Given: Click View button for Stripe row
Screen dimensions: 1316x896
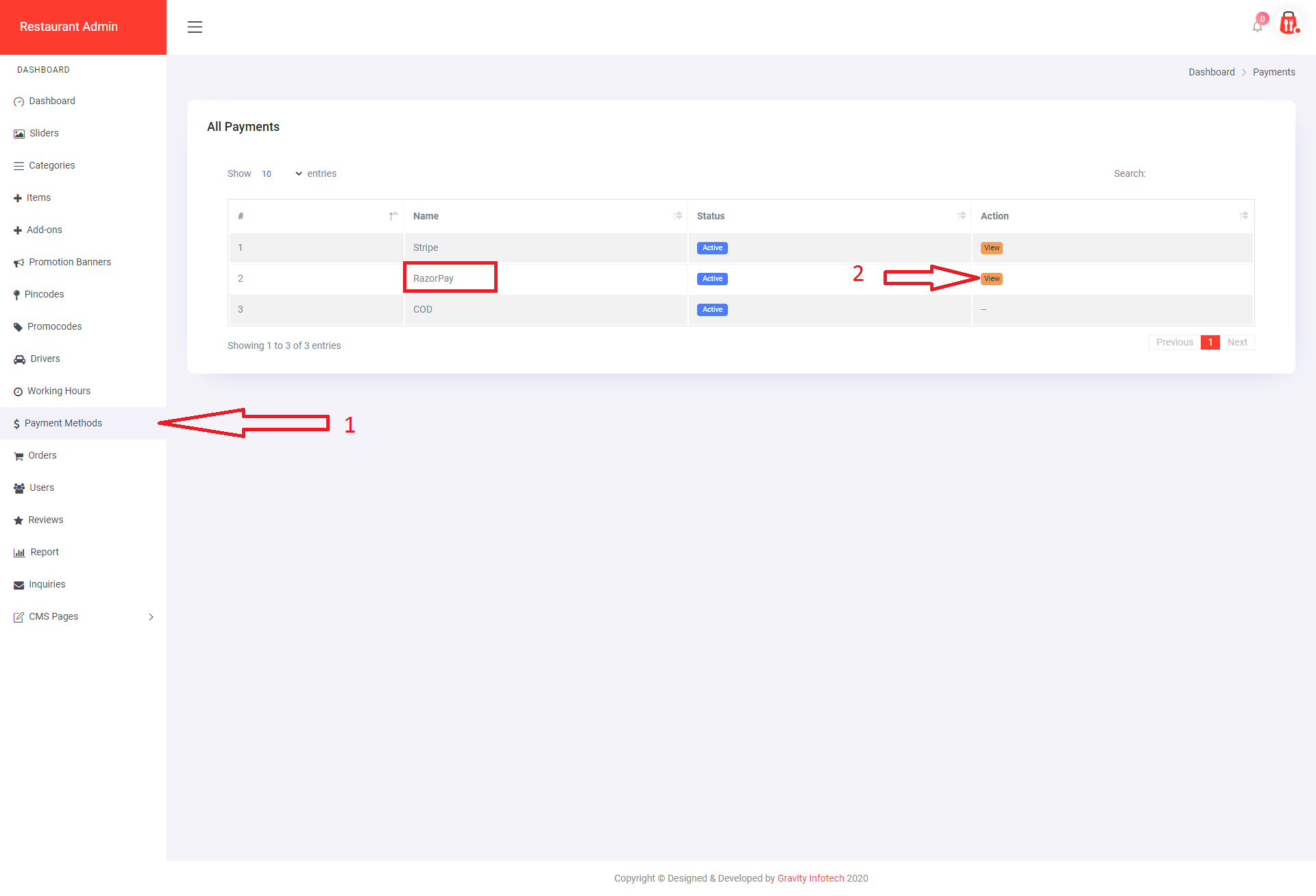Looking at the screenshot, I should (x=991, y=247).
